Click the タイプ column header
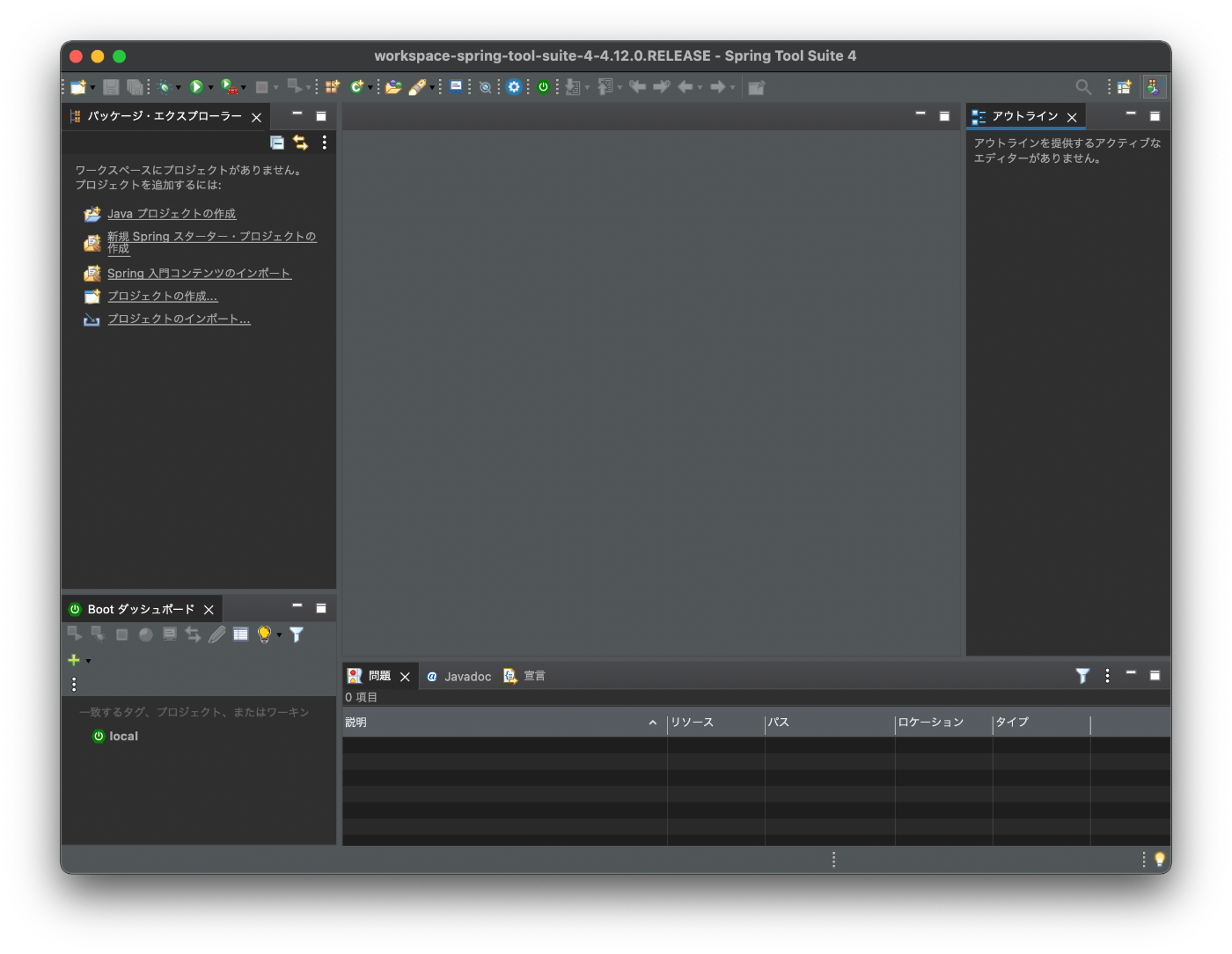 1042,723
